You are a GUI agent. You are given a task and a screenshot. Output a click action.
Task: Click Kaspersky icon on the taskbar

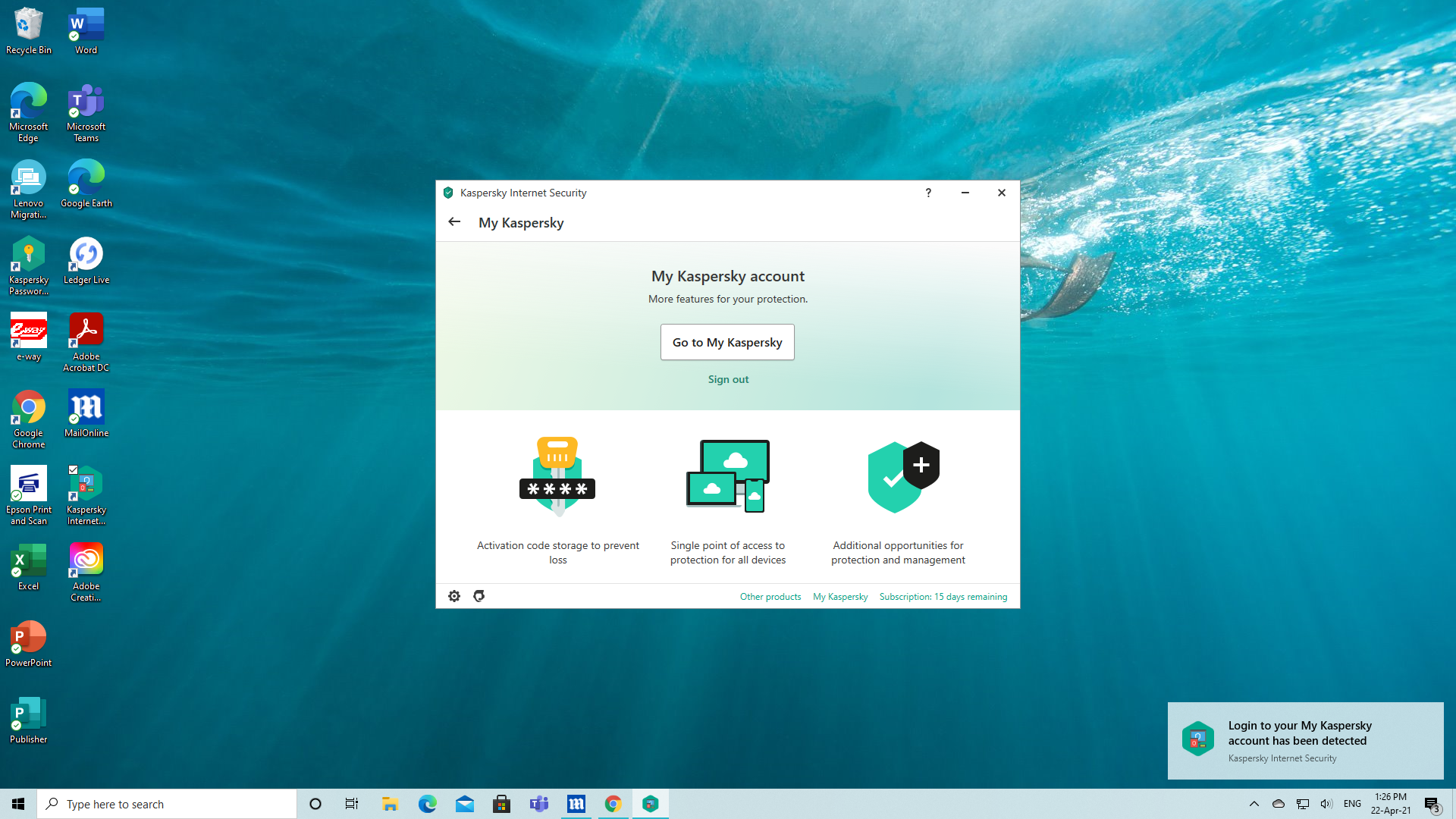pos(650,804)
